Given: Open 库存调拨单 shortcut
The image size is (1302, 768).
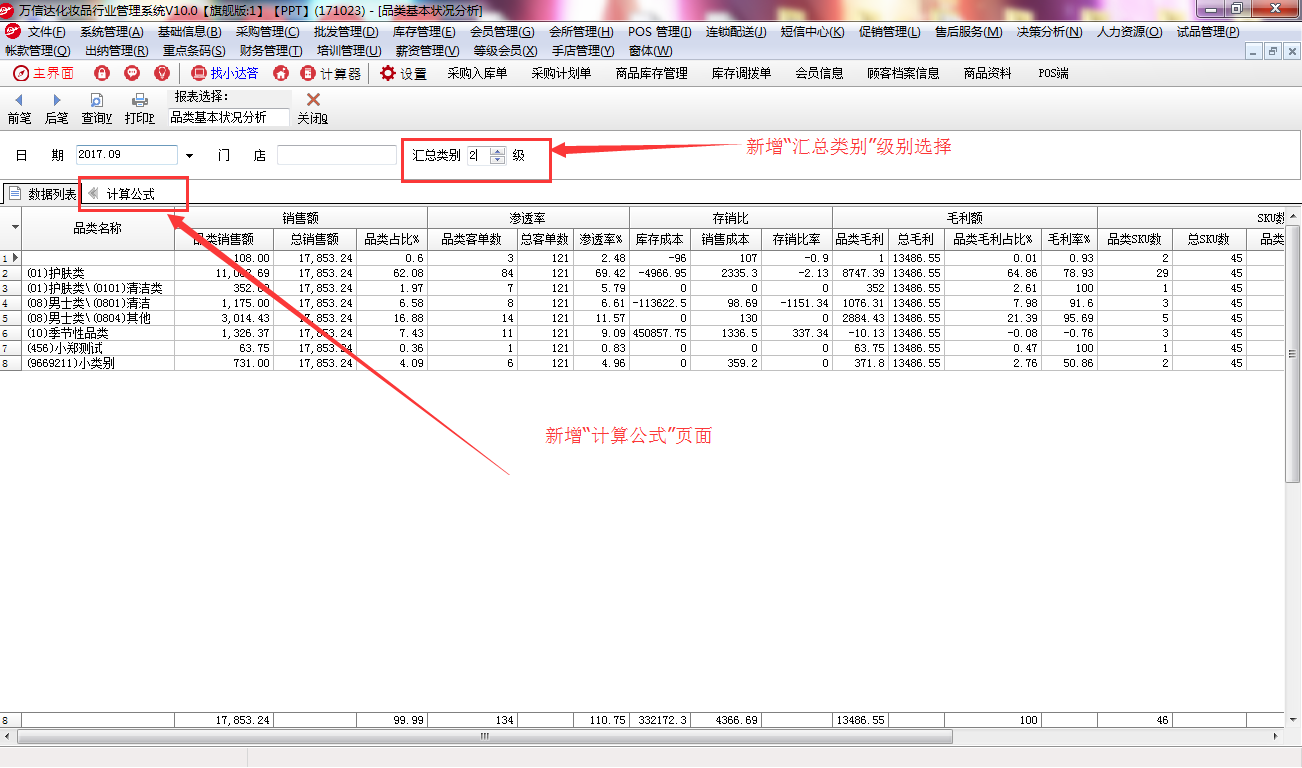Looking at the screenshot, I should click(741, 73).
